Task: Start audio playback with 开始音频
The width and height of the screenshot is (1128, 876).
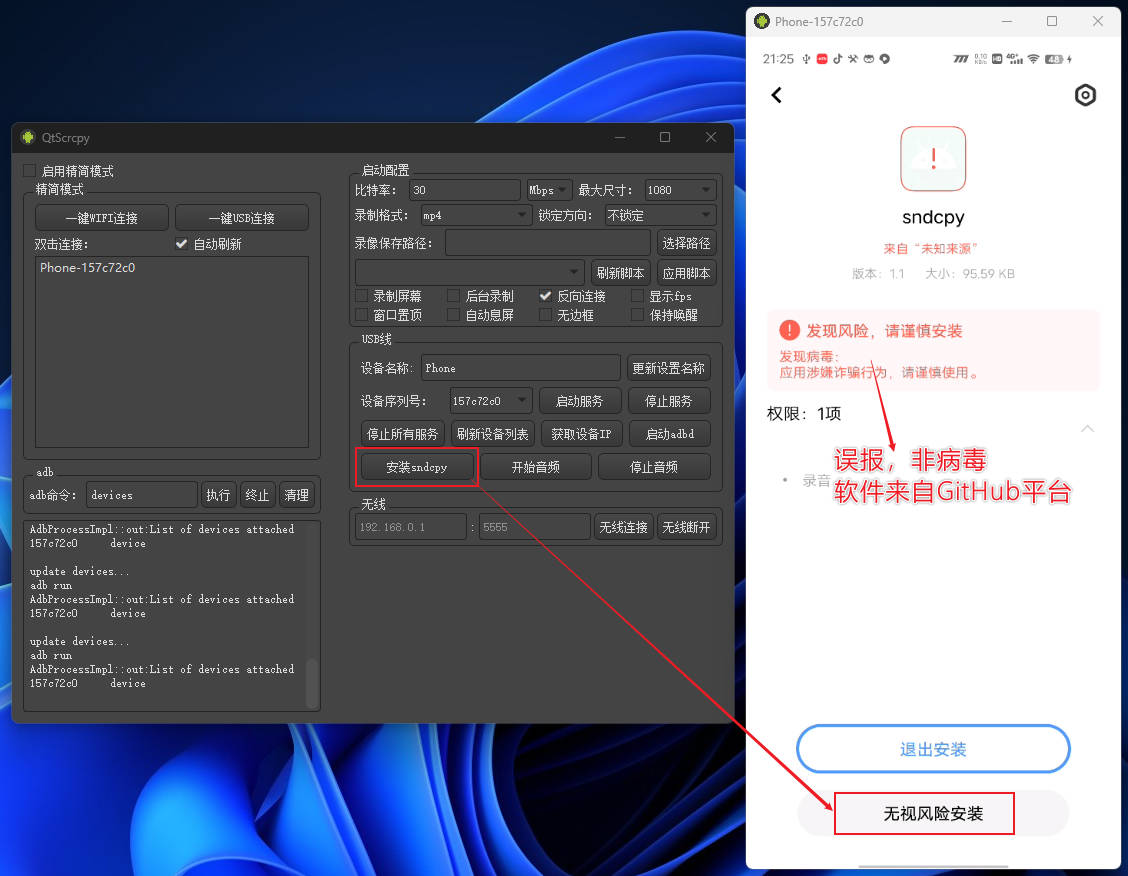Action: (x=536, y=466)
